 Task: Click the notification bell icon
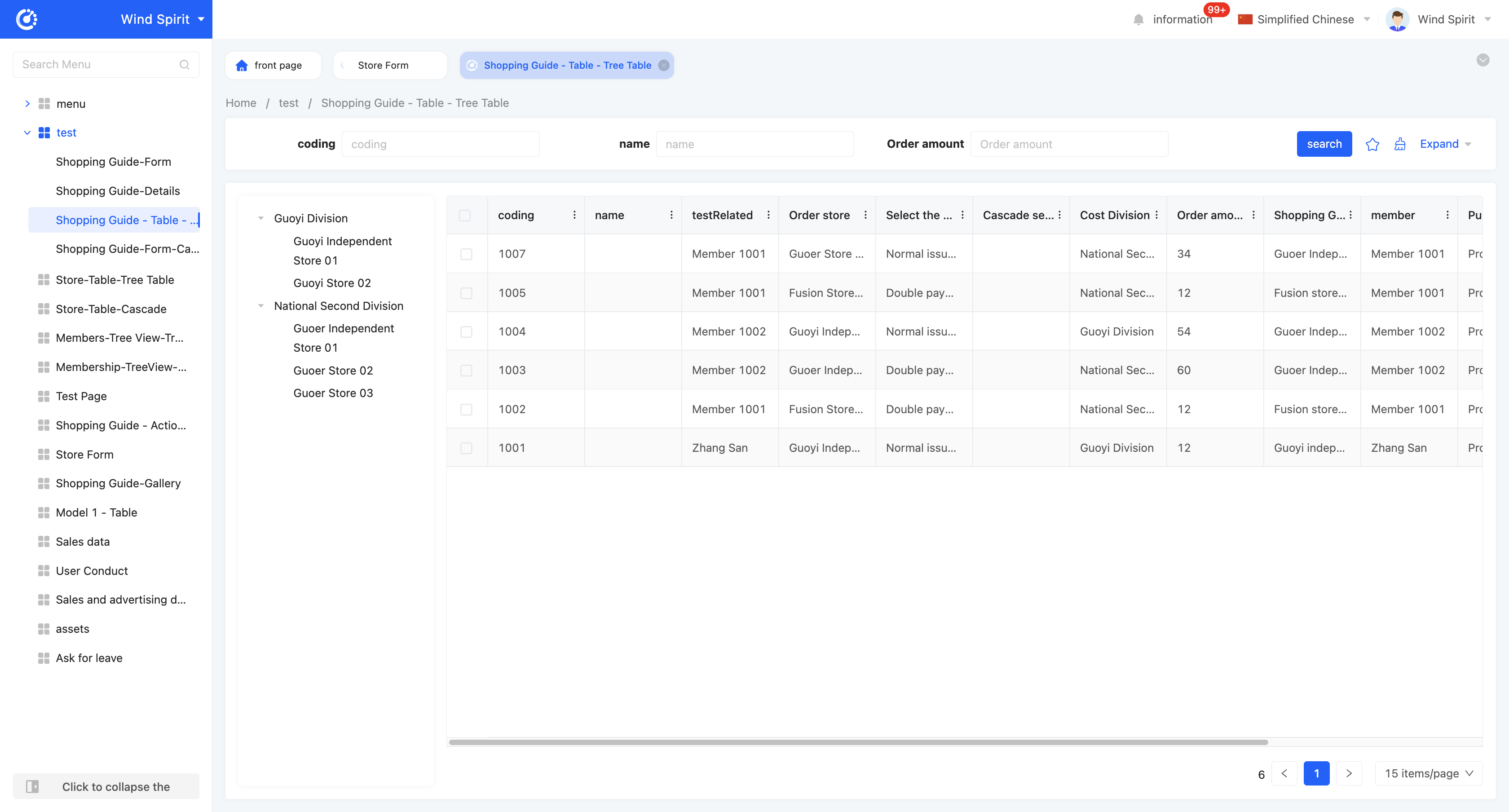1138,19
